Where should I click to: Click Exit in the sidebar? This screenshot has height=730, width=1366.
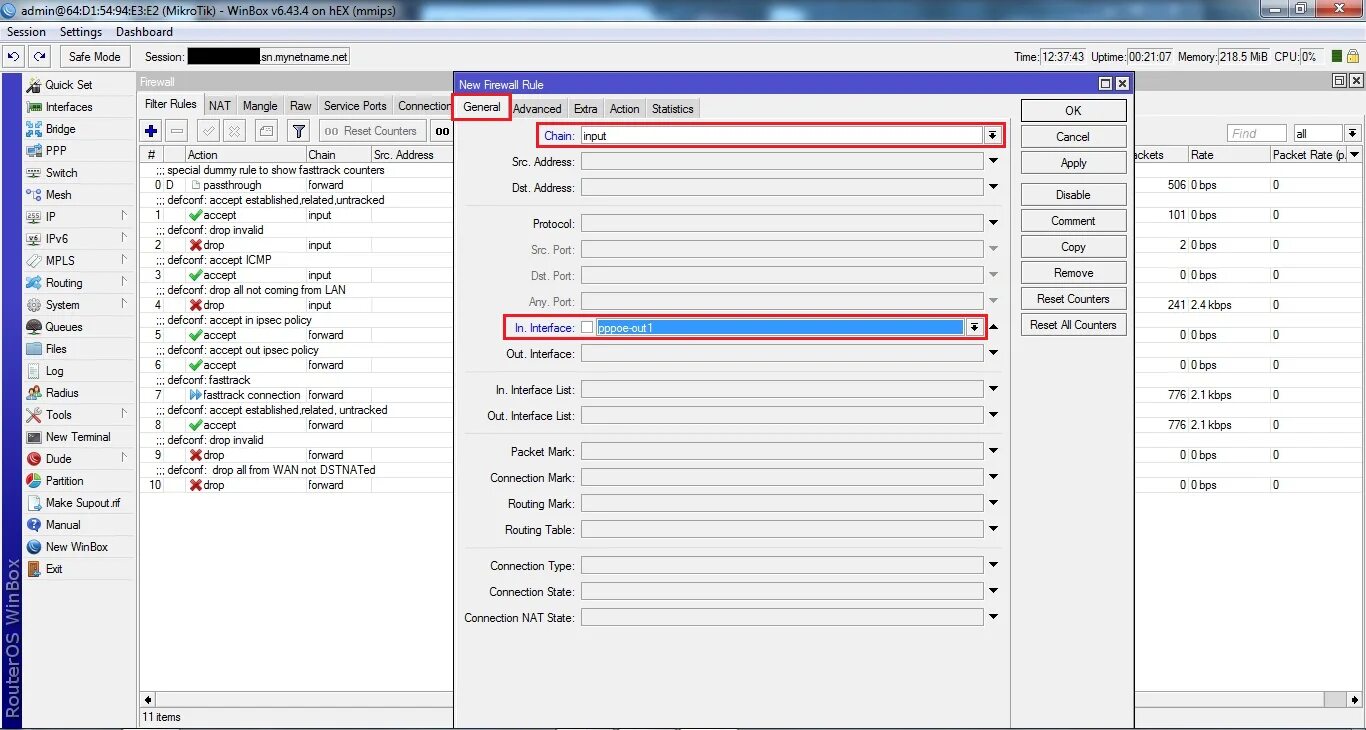point(54,569)
